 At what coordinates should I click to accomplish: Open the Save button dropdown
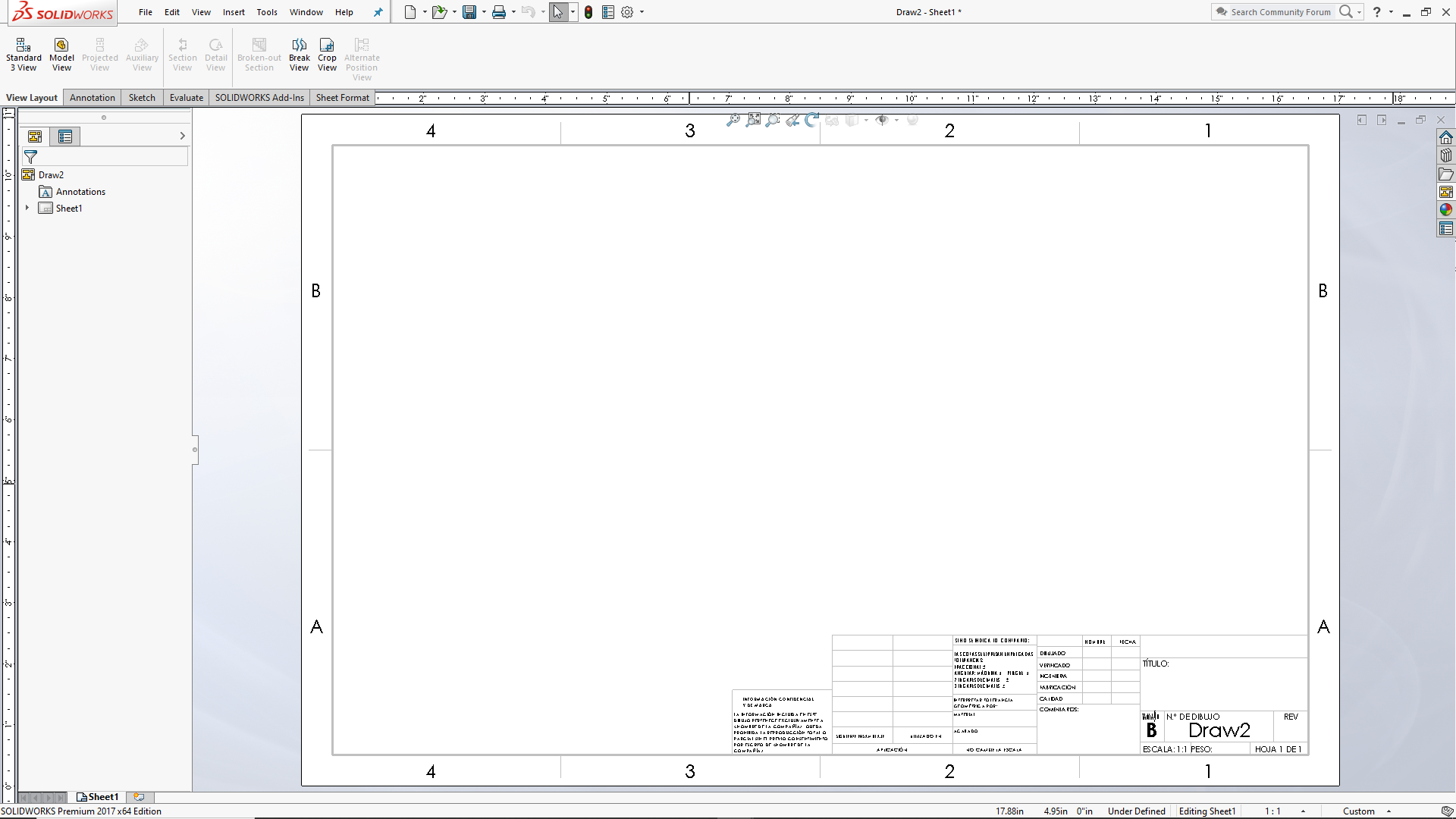tap(483, 12)
